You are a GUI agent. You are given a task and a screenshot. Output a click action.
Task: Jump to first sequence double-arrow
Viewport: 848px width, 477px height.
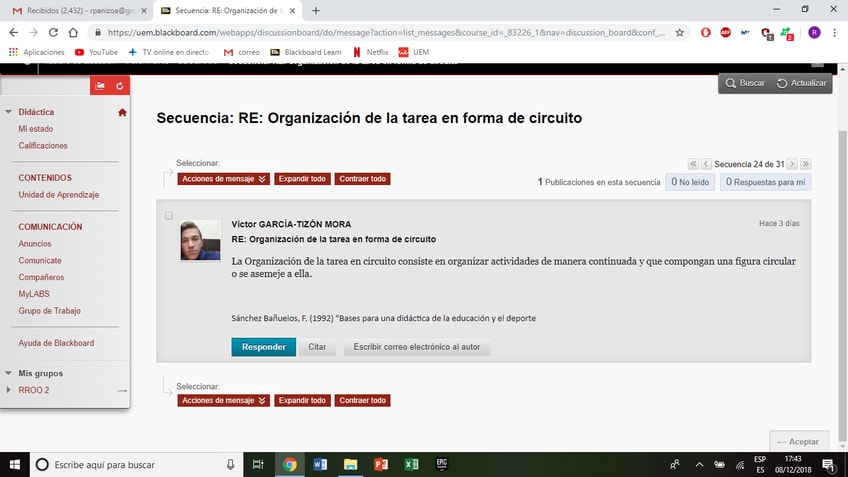(x=693, y=164)
